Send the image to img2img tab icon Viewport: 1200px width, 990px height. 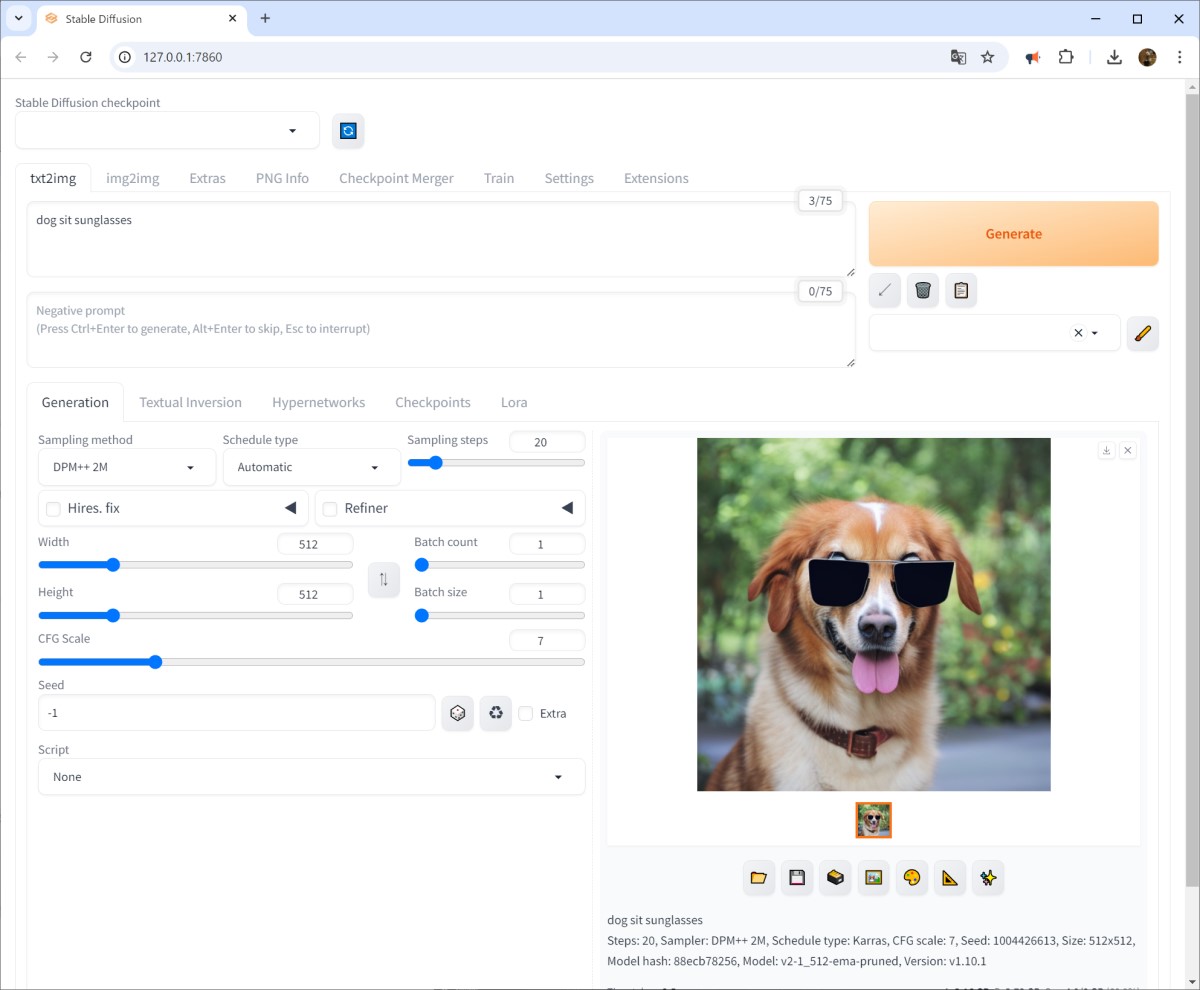[873, 878]
